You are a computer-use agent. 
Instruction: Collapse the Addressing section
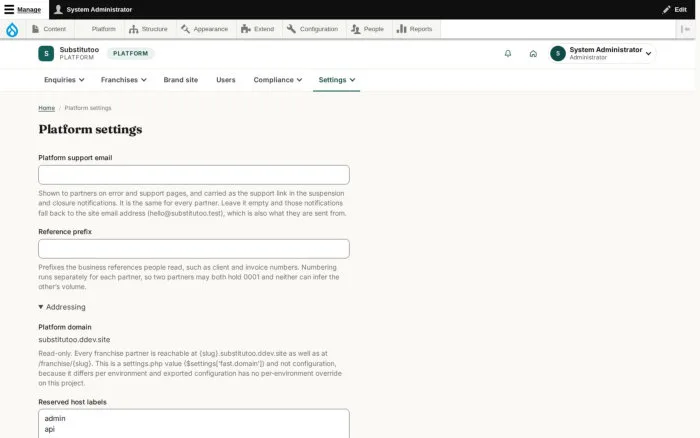tap(62, 307)
